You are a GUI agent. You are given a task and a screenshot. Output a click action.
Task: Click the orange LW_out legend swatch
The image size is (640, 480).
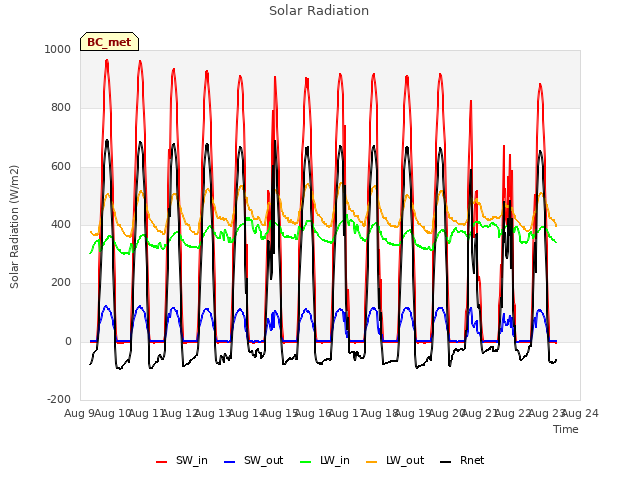point(371,462)
